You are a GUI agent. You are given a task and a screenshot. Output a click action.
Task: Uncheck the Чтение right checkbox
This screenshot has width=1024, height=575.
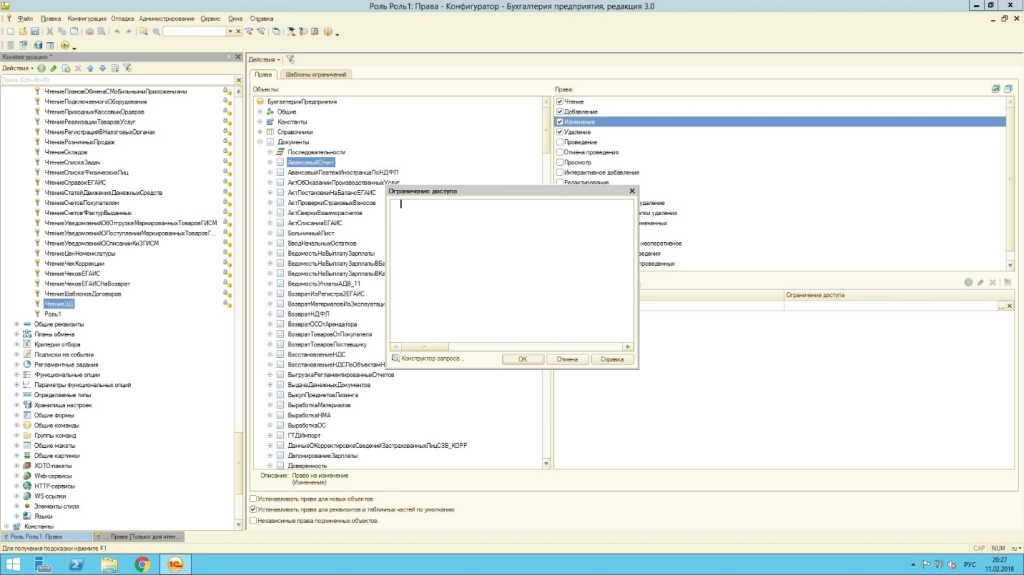[x=560, y=101]
